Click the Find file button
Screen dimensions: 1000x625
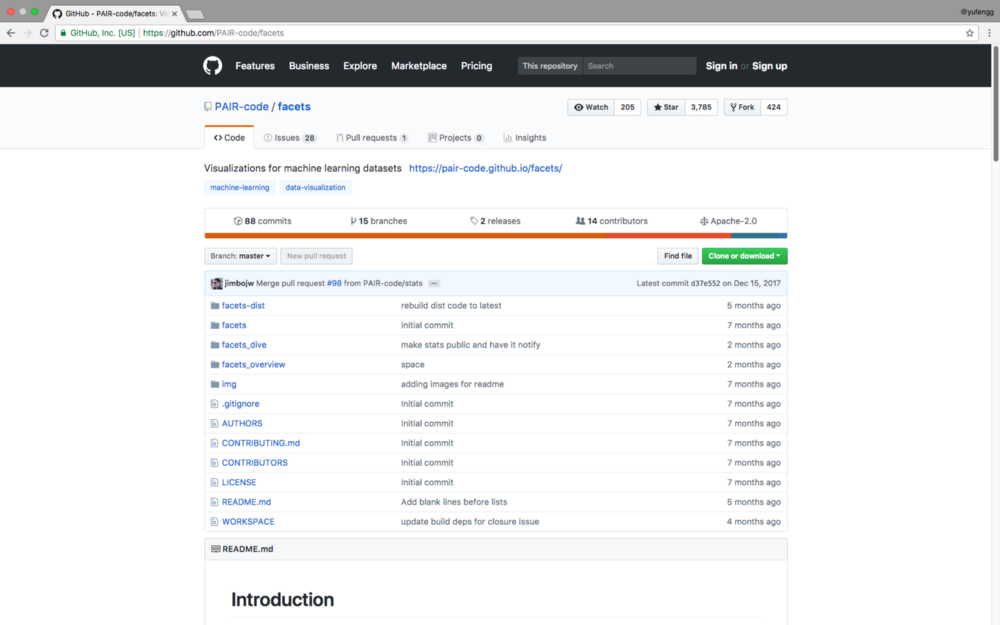677,256
